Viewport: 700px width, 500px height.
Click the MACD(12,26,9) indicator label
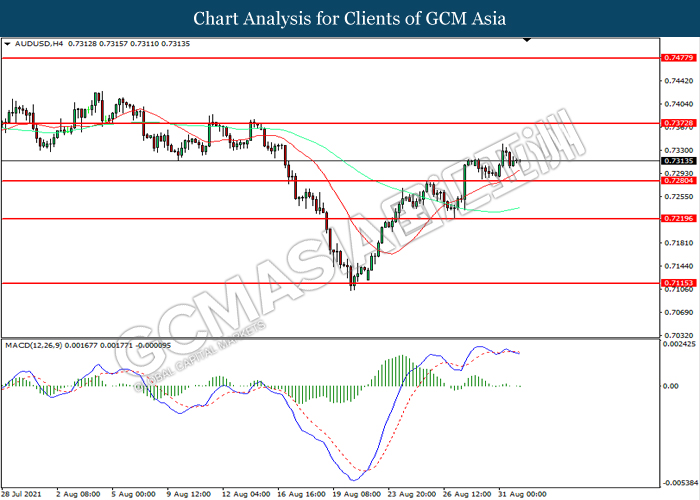tap(33, 345)
